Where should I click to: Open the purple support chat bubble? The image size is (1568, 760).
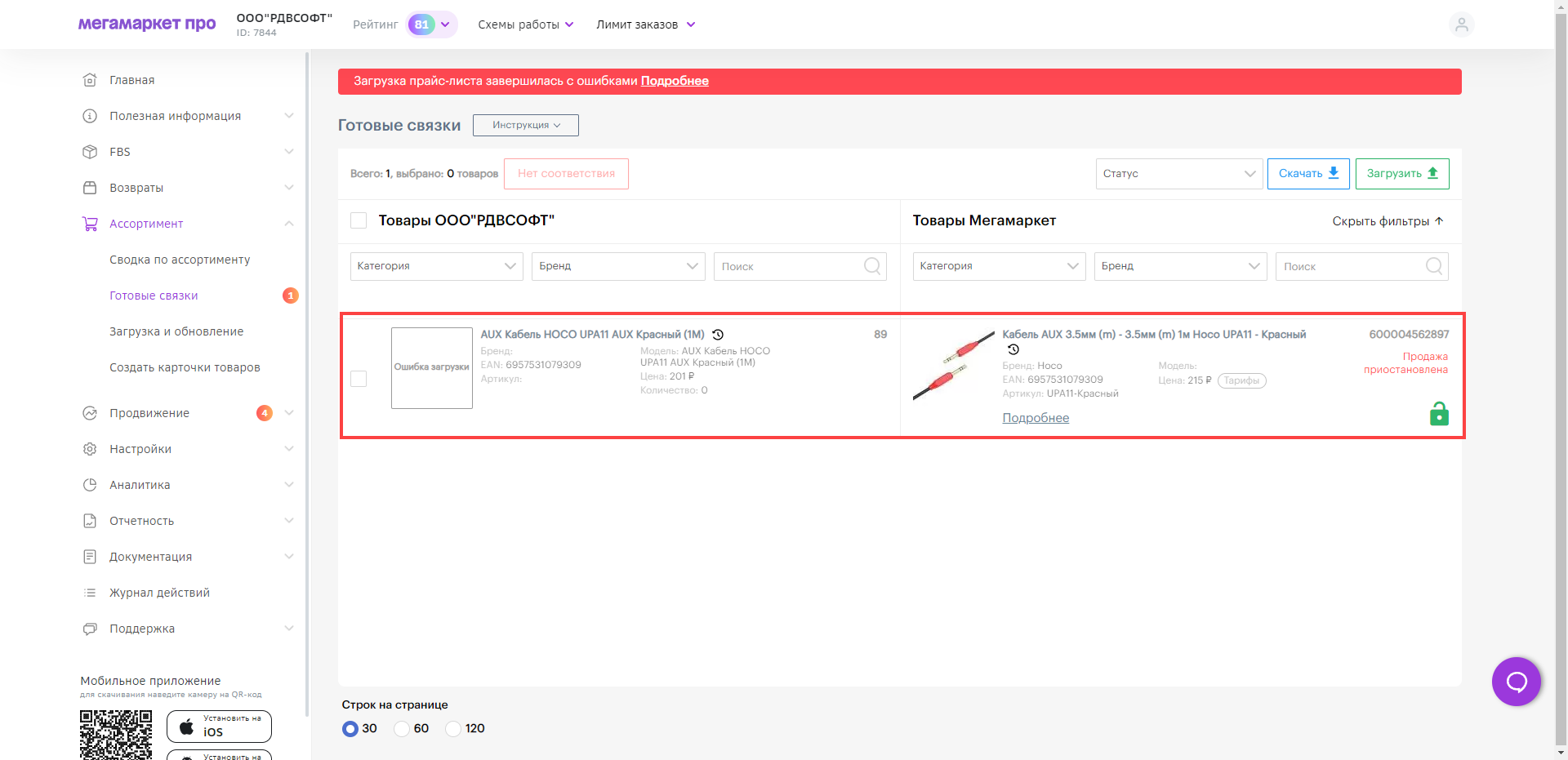click(x=1517, y=682)
